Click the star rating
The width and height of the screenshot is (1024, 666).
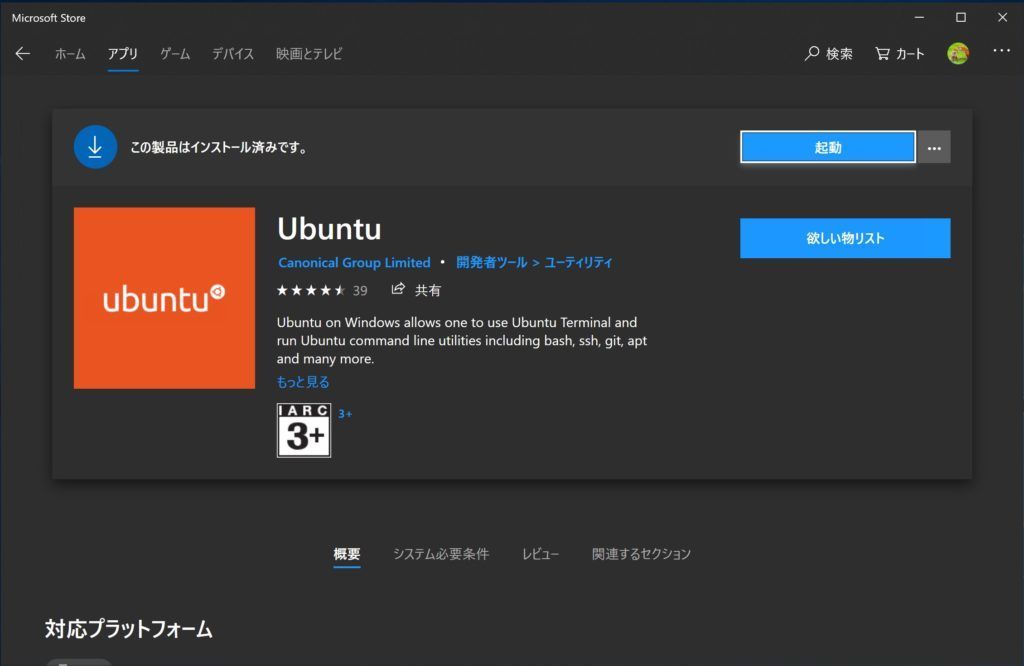(311, 291)
